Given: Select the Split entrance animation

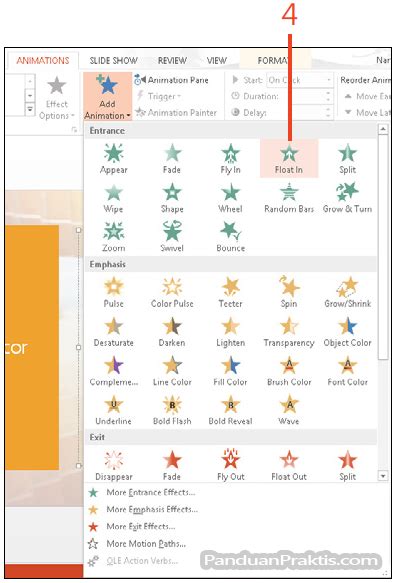Looking at the screenshot, I should 347,159.
